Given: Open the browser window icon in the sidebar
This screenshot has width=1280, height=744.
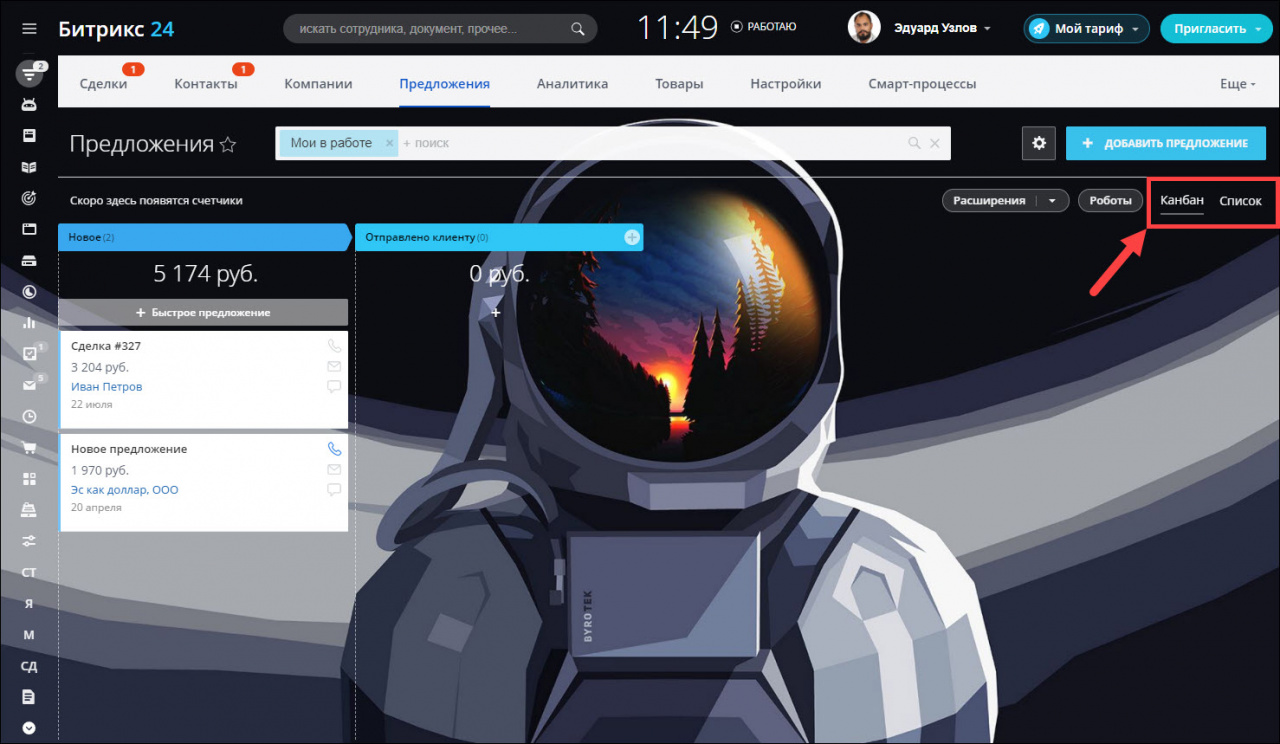Looking at the screenshot, I should [x=29, y=229].
